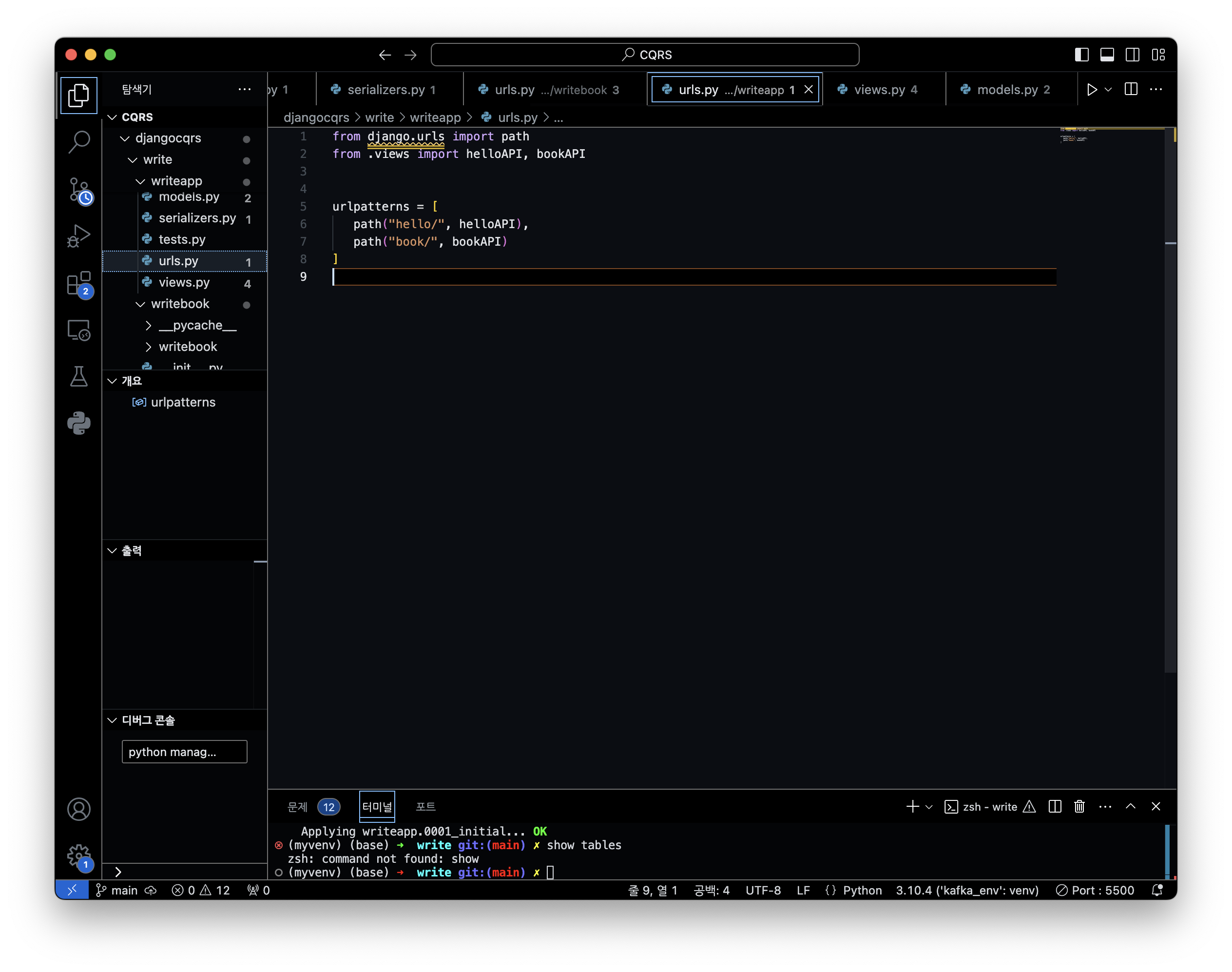Image resolution: width=1232 pixels, height=972 pixels.
Task: Delete the terminal with trash icon
Action: click(1079, 806)
